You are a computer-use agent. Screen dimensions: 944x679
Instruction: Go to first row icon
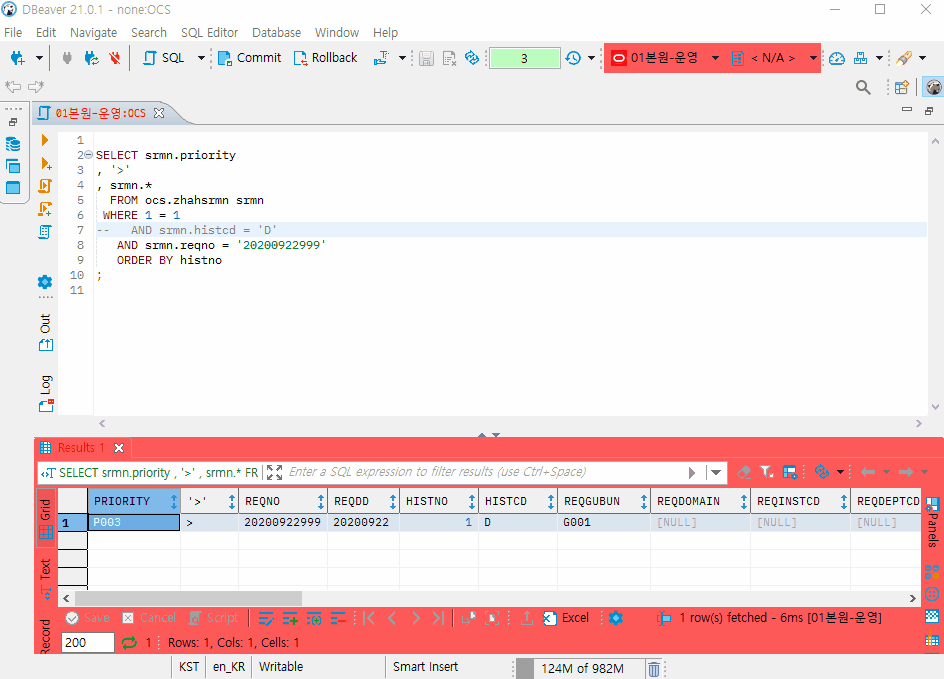(x=369, y=618)
